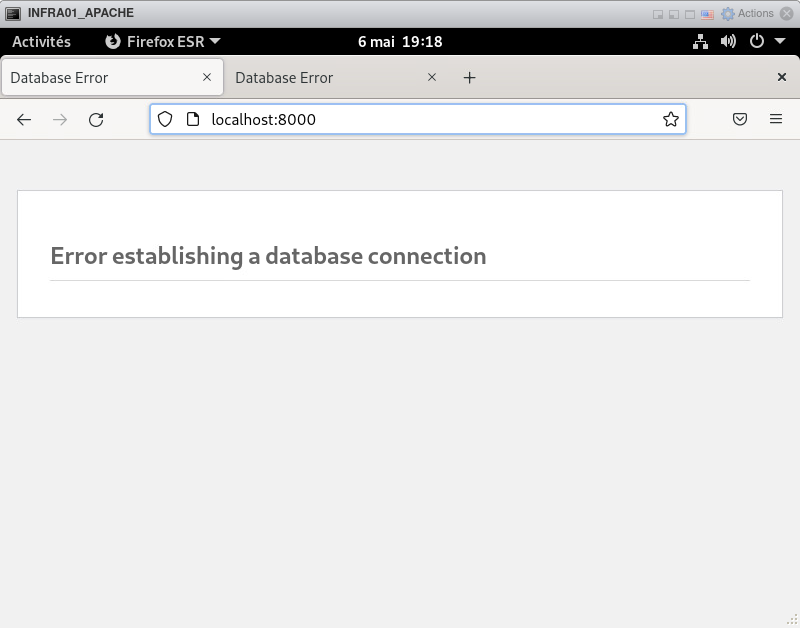The image size is (800, 628).
Task: Reload the current page
Action: 96,120
